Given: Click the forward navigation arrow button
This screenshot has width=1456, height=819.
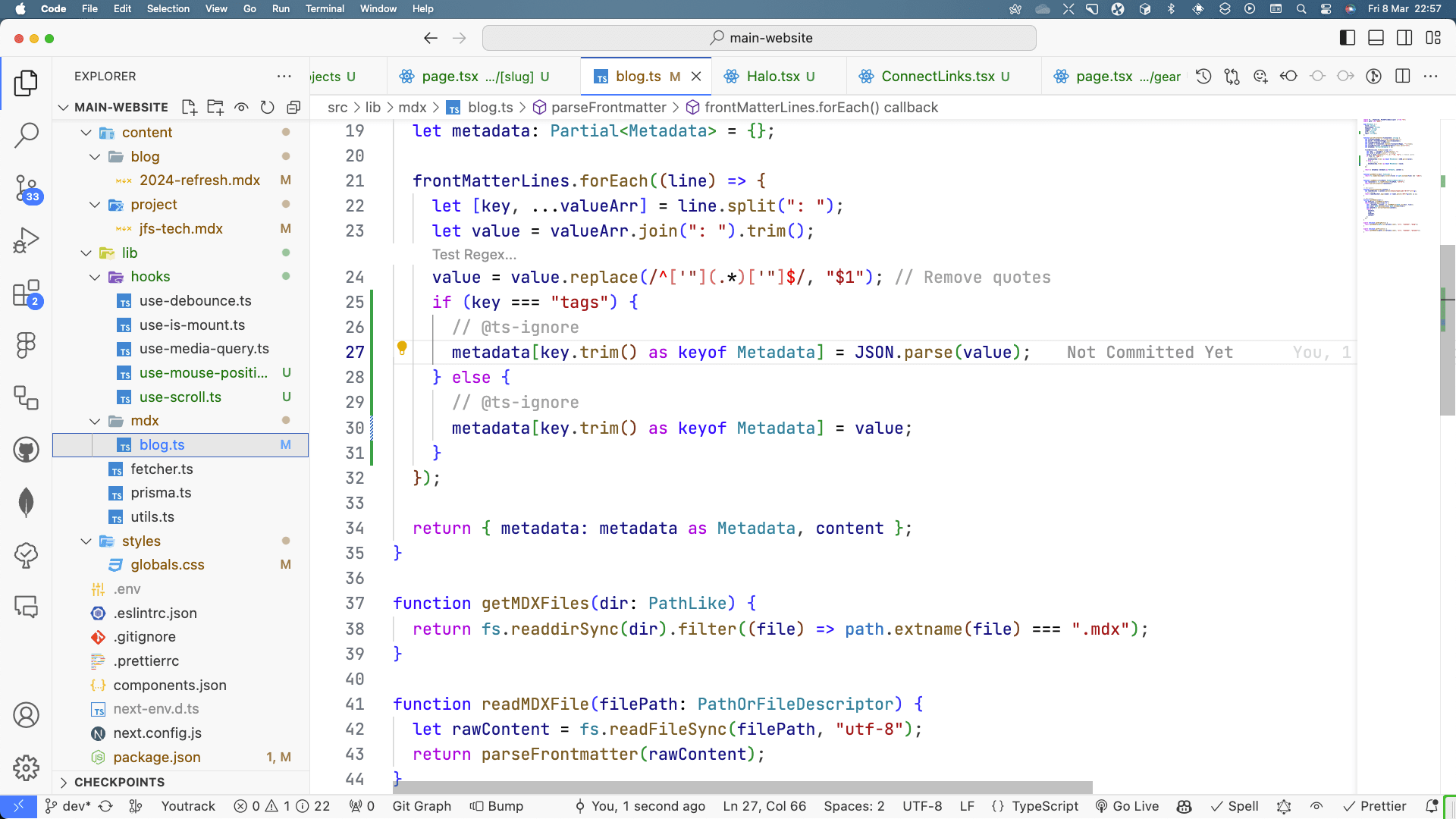Looking at the screenshot, I should [459, 38].
